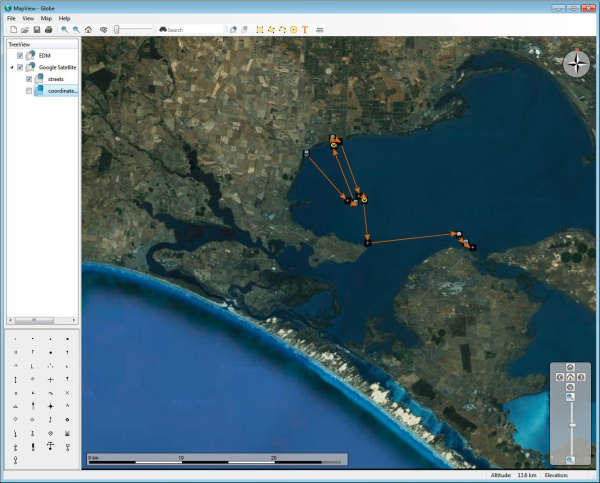The height and width of the screenshot is (483, 600).
Task: Open the View menu
Action: click(28, 18)
